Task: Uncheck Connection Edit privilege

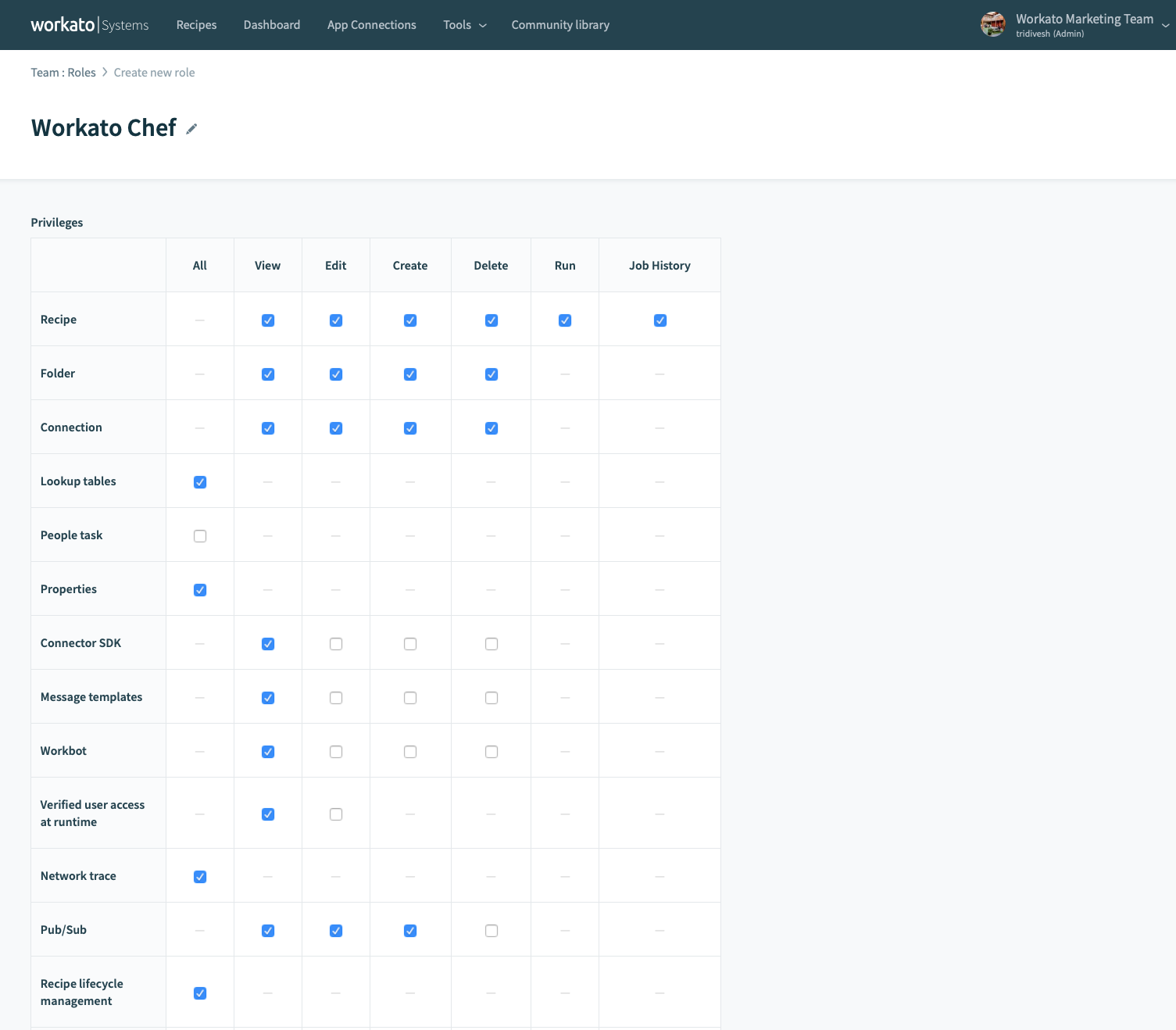Action: pos(336,428)
